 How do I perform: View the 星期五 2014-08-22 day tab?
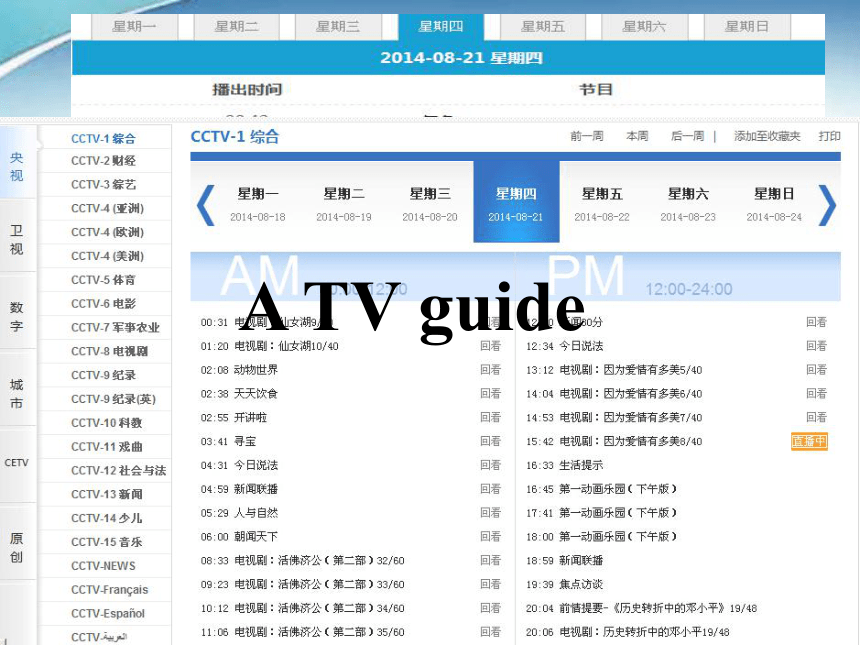[602, 204]
